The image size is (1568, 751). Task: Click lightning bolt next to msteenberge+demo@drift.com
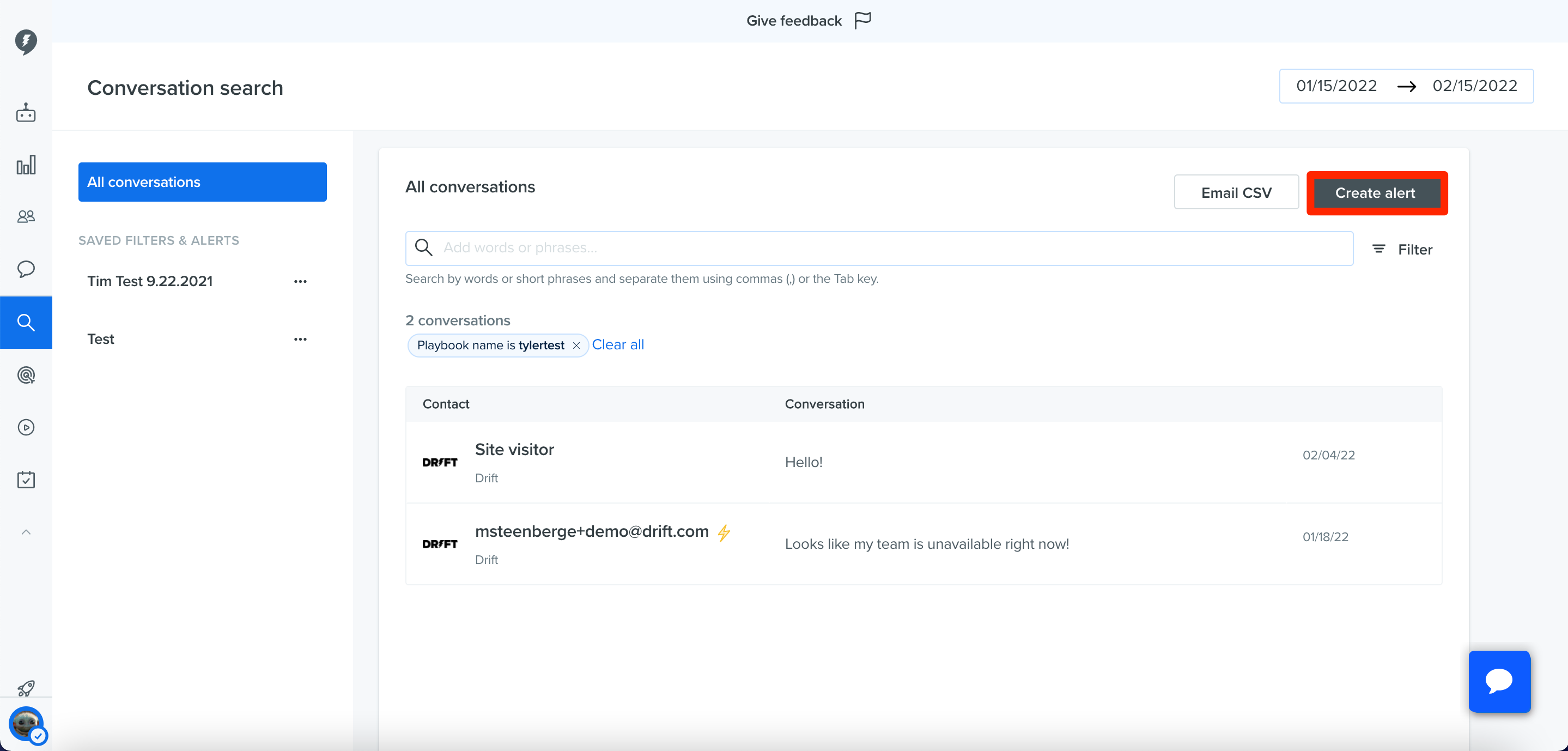[724, 533]
